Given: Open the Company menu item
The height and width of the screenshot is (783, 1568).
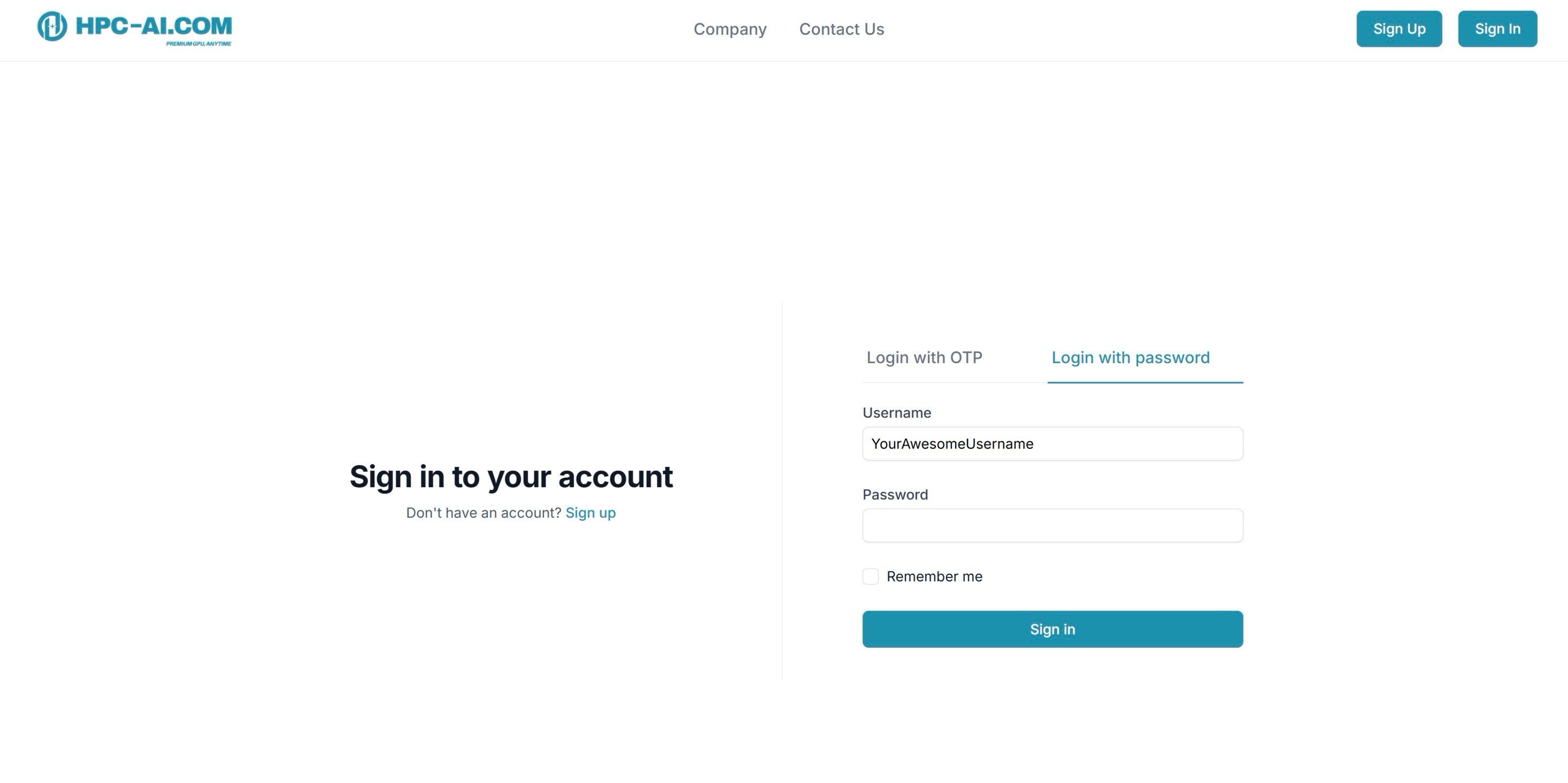Looking at the screenshot, I should (730, 29).
